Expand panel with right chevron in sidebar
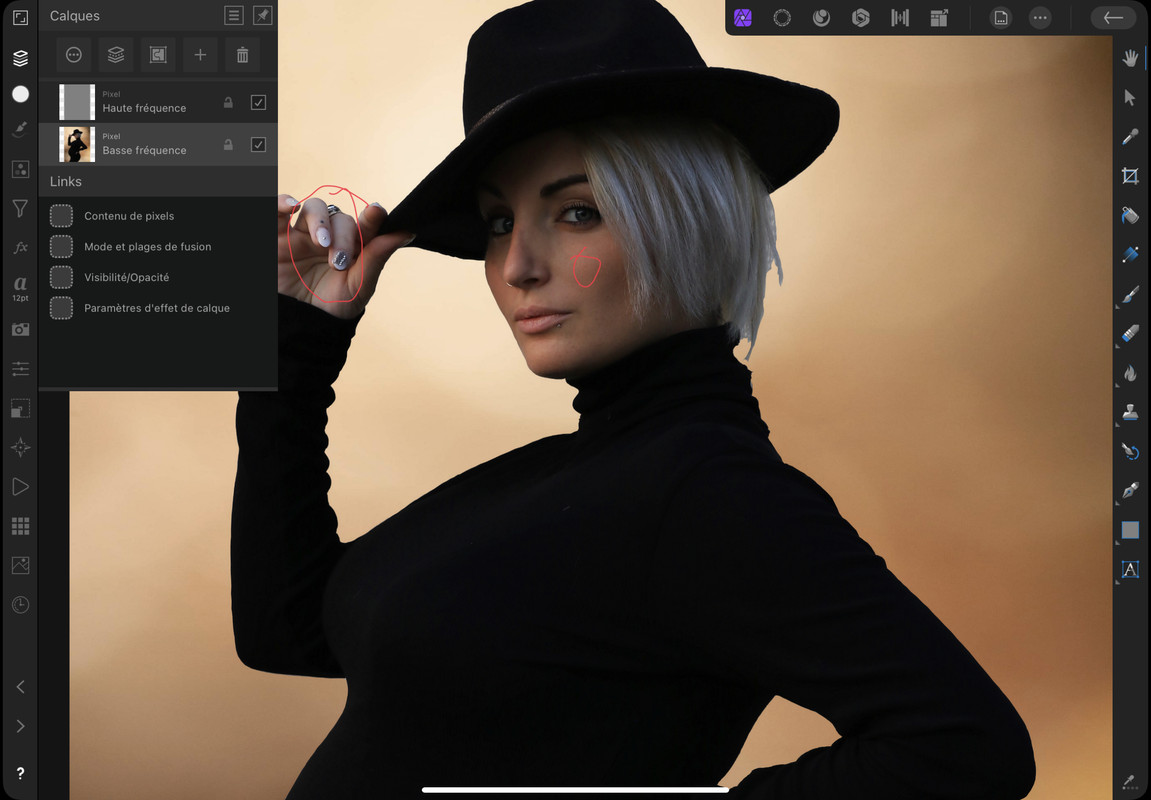The image size is (1151, 800). [x=21, y=726]
